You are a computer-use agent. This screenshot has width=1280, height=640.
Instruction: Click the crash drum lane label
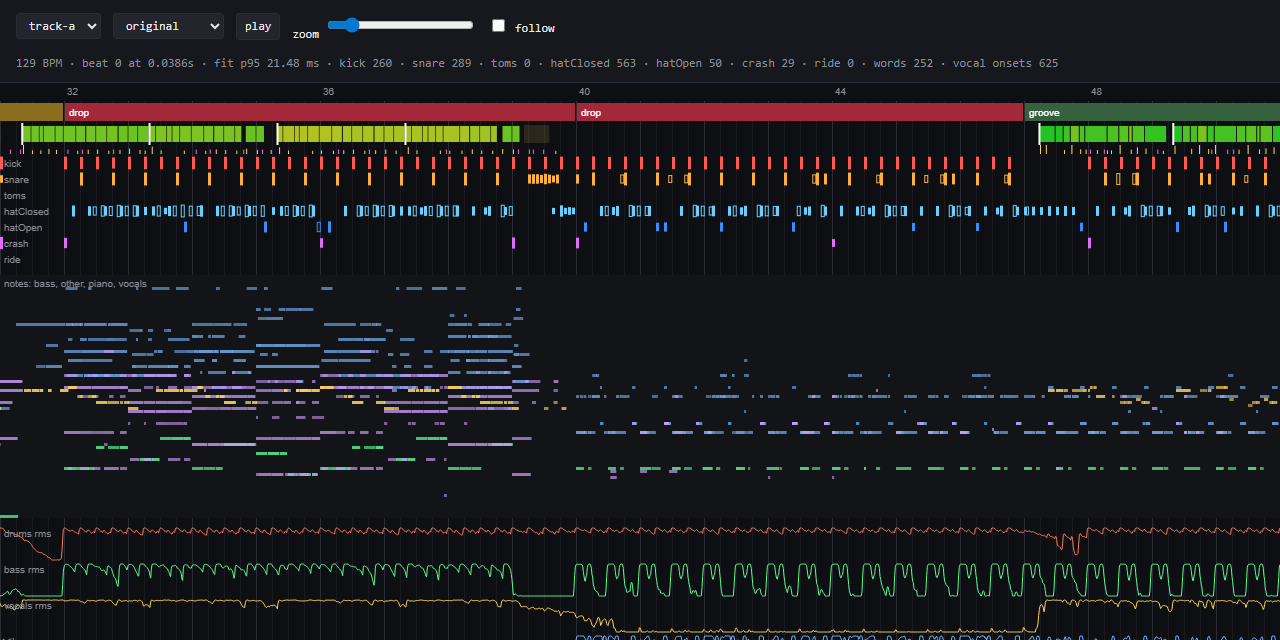click(16, 243)
